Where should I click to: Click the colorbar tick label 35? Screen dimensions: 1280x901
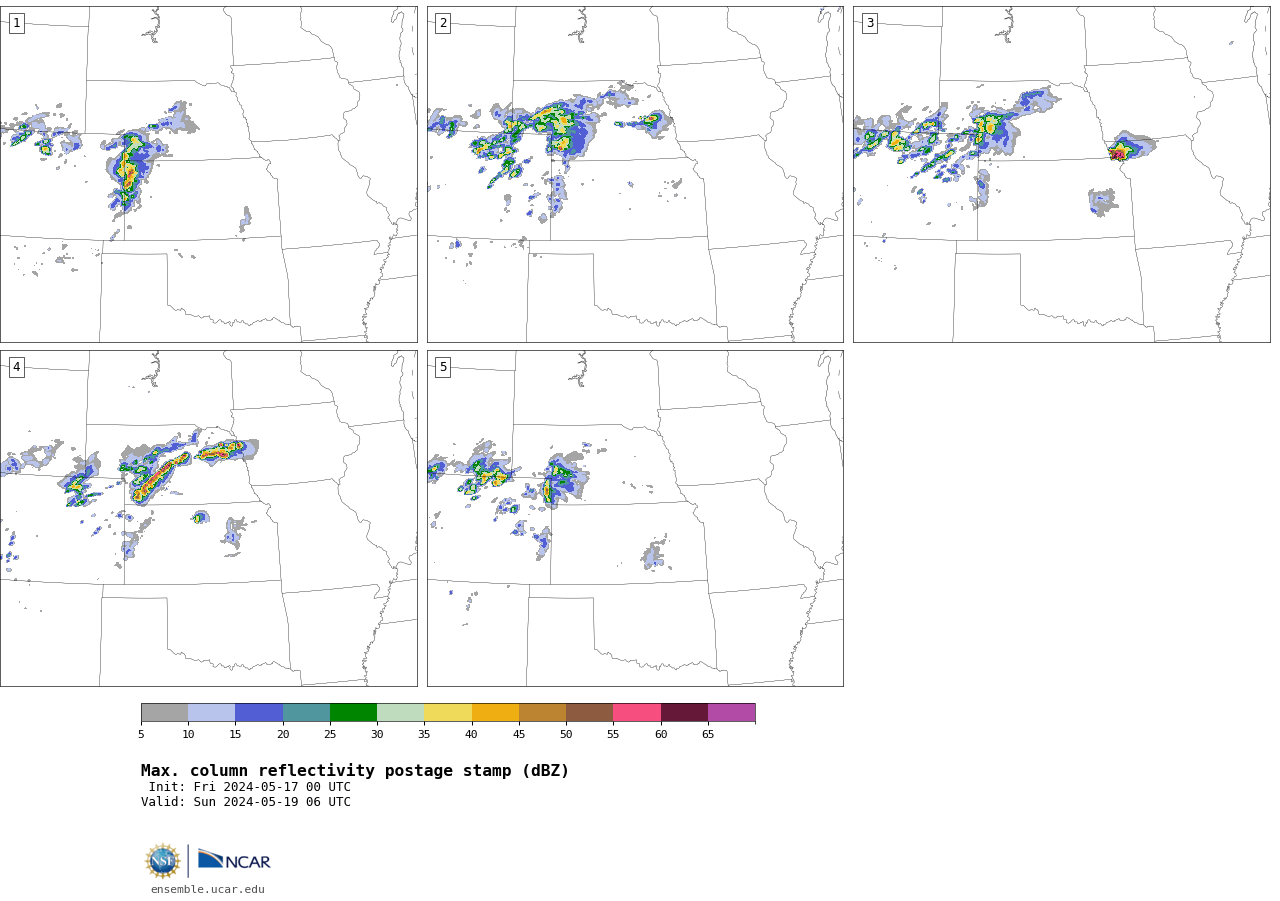pos(424,734)
